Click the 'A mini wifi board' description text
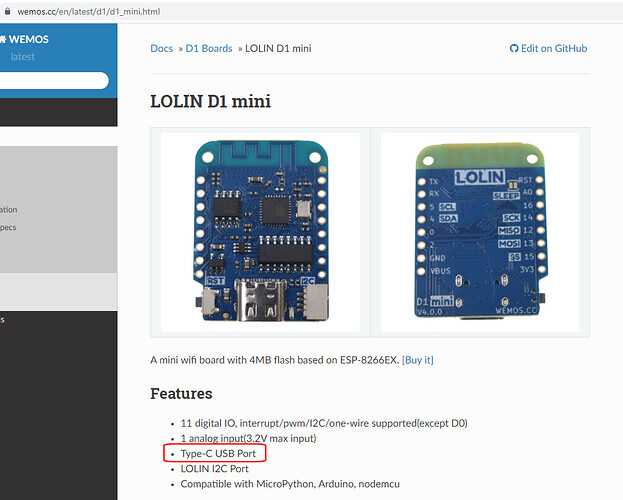The height and width of the screenshot is (500, 623). [x=275, y=360]
